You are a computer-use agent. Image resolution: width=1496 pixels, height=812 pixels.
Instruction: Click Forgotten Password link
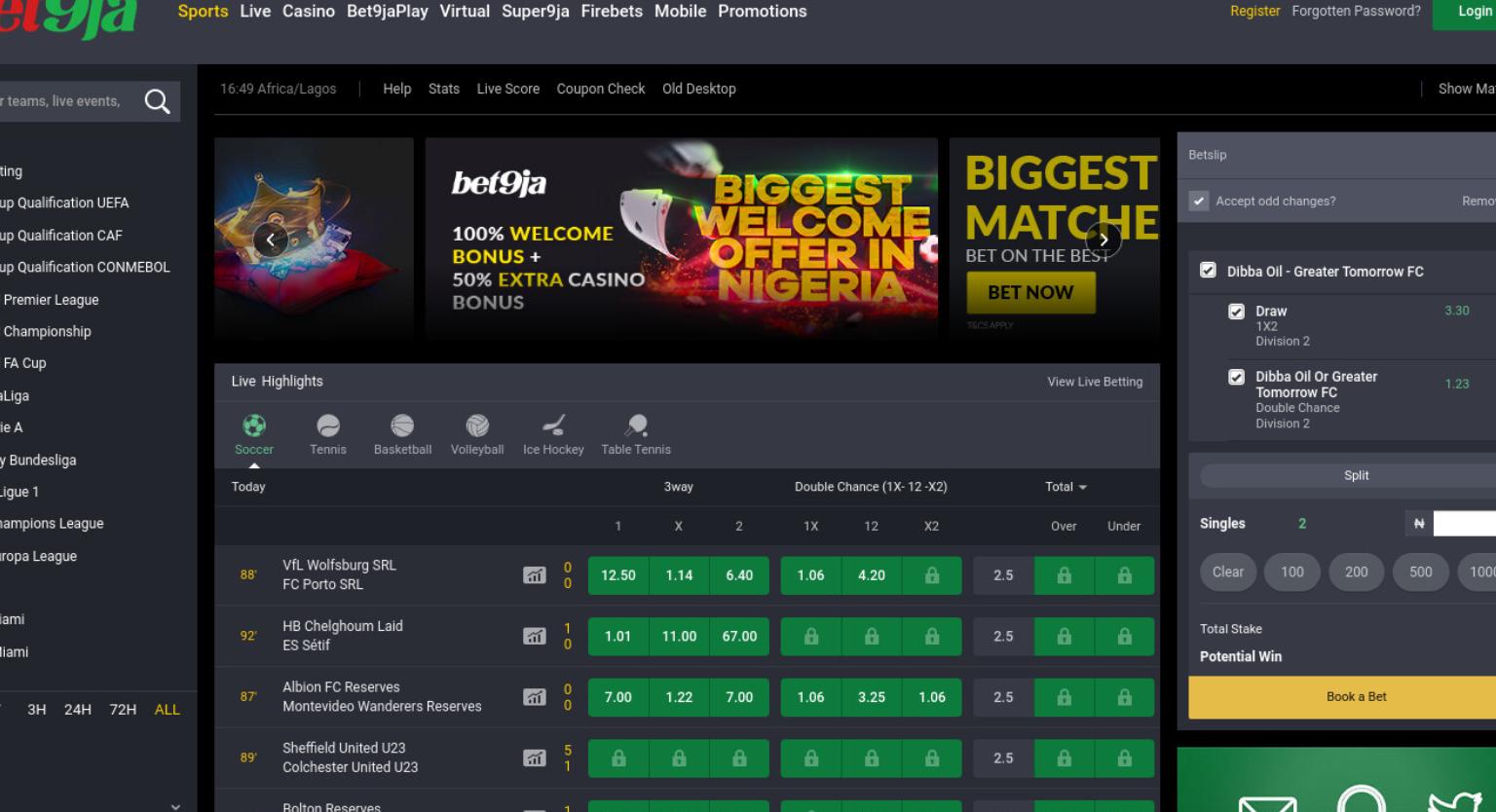(1356, 11)
